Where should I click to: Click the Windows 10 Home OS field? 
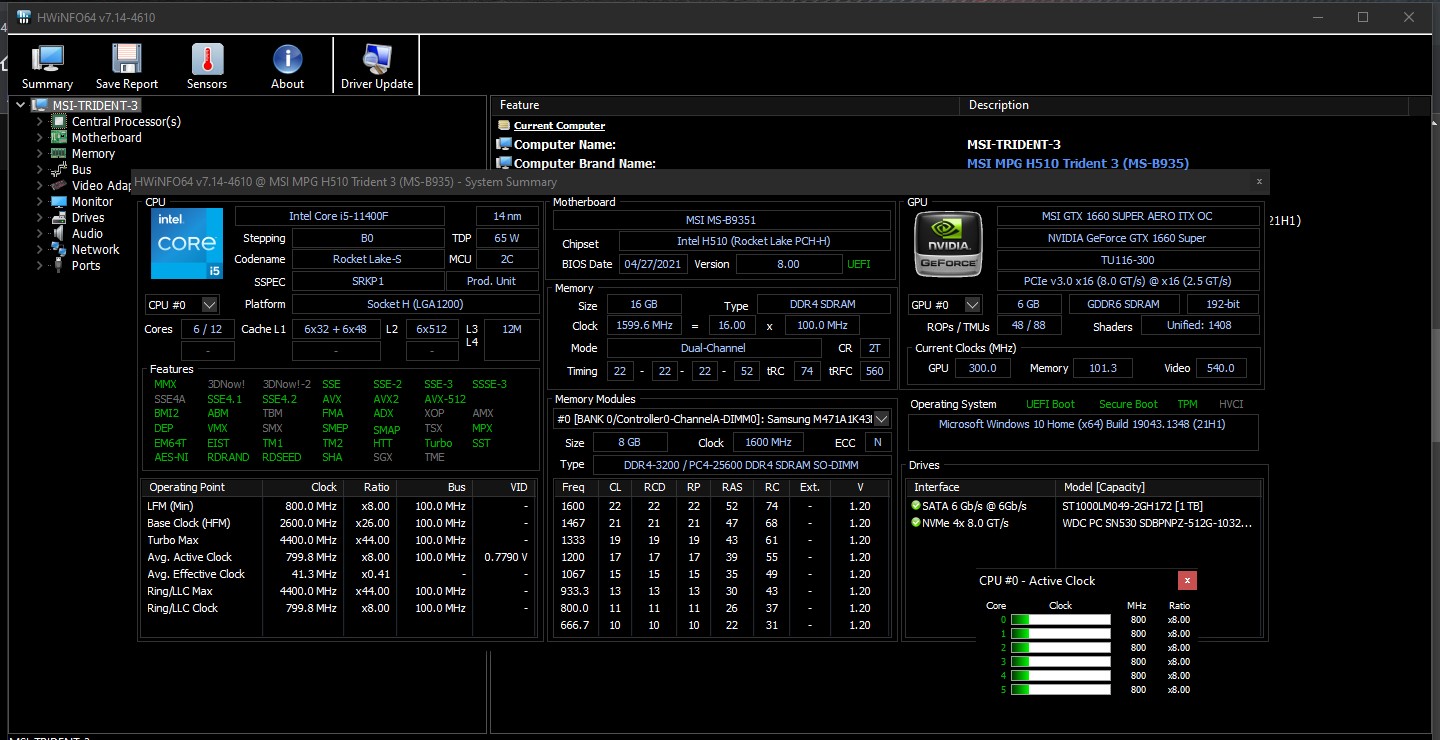click(1083, 432)
